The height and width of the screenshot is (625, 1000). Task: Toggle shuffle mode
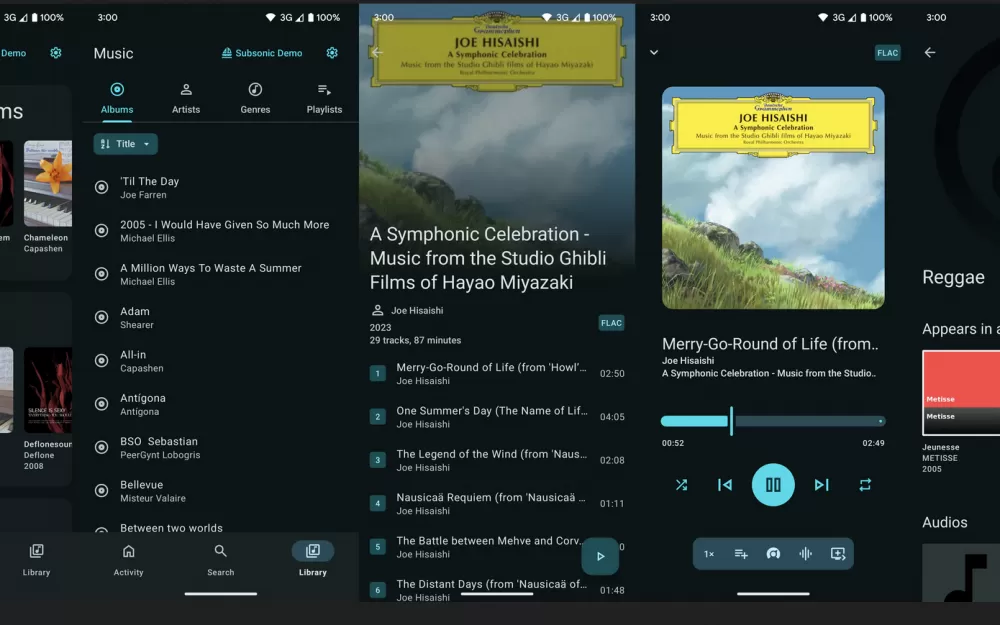point(681,485)
